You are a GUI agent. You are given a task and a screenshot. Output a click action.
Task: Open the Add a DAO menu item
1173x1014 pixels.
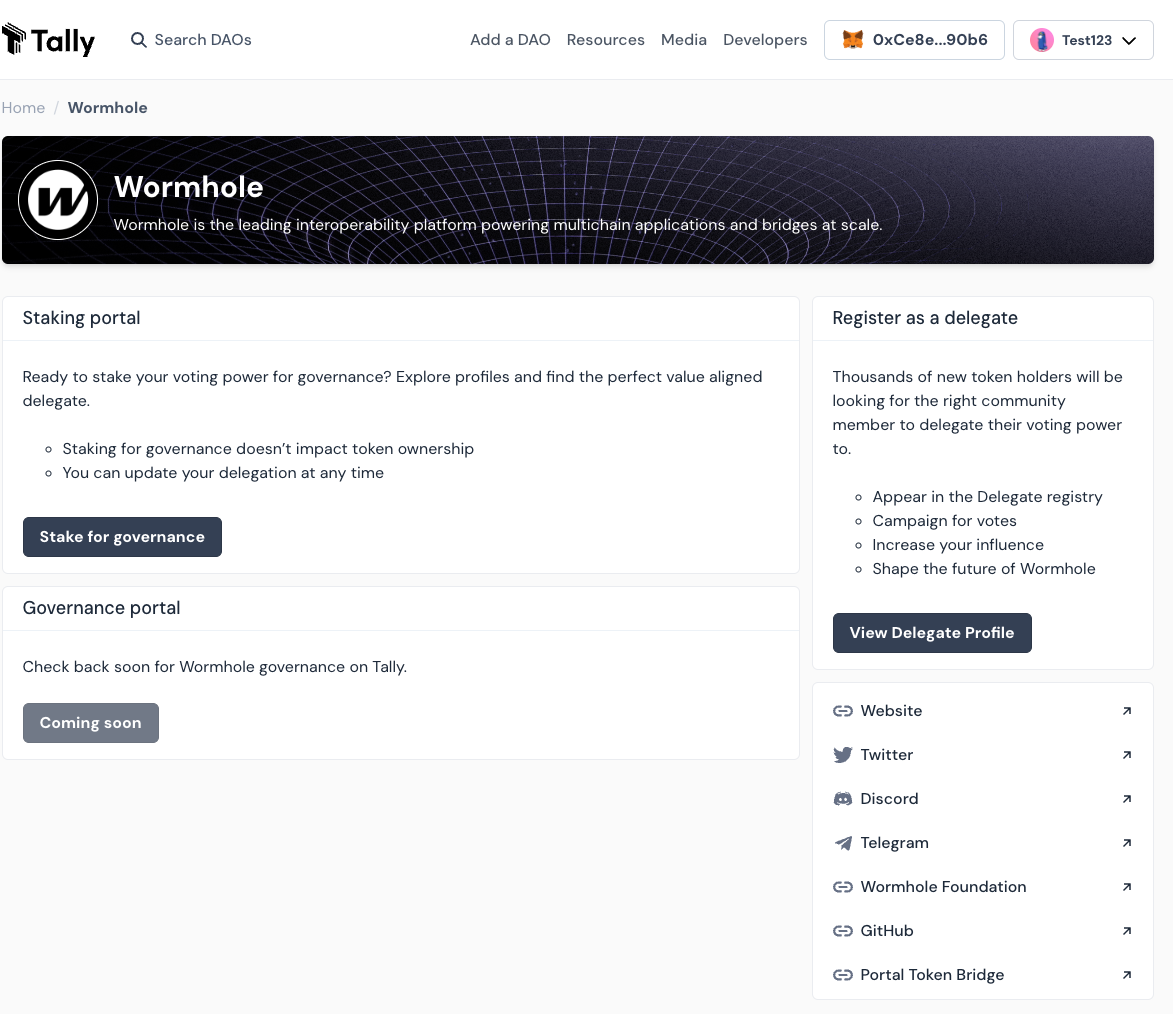coord(510,40)
